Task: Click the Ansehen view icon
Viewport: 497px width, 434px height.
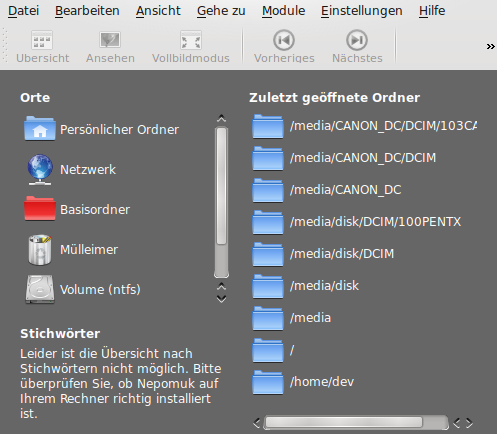Action: click(110, 40)
